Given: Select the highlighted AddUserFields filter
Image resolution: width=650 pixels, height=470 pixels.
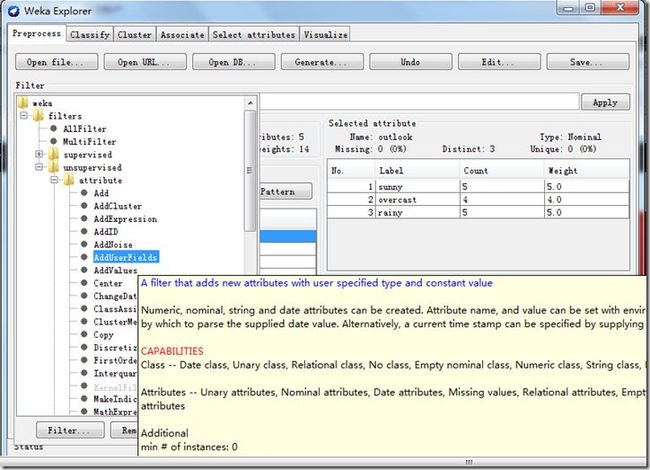Looking at the screenshot, I should coord(126,257).
